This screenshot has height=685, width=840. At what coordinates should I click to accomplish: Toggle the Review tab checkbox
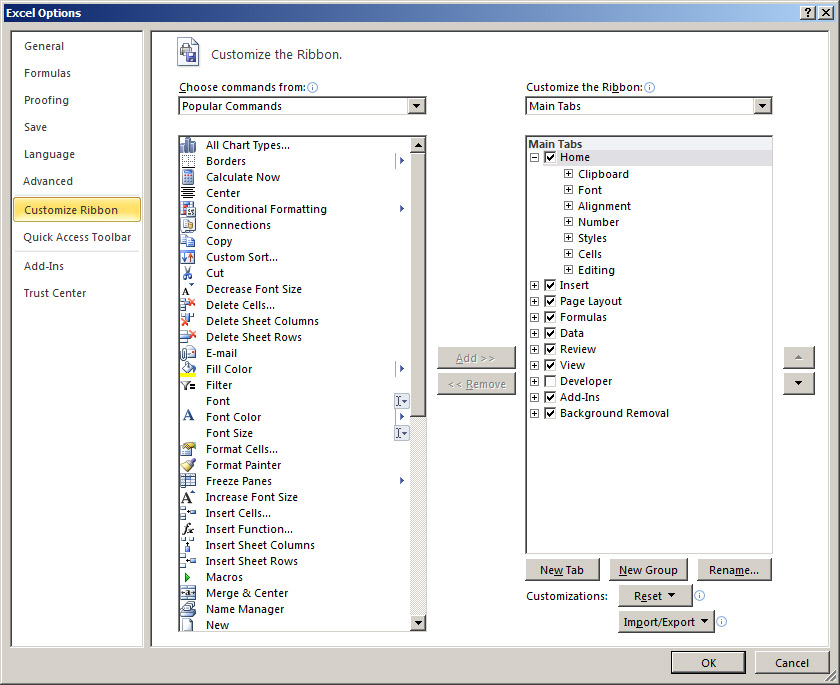pyautogui.click(x=550, y=349)
